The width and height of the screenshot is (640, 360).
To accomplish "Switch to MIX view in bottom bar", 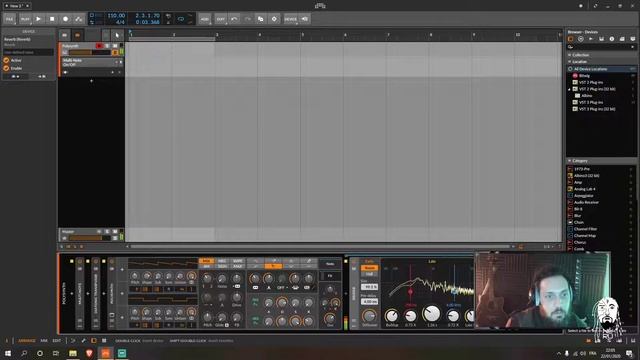I will click(44, 340).
